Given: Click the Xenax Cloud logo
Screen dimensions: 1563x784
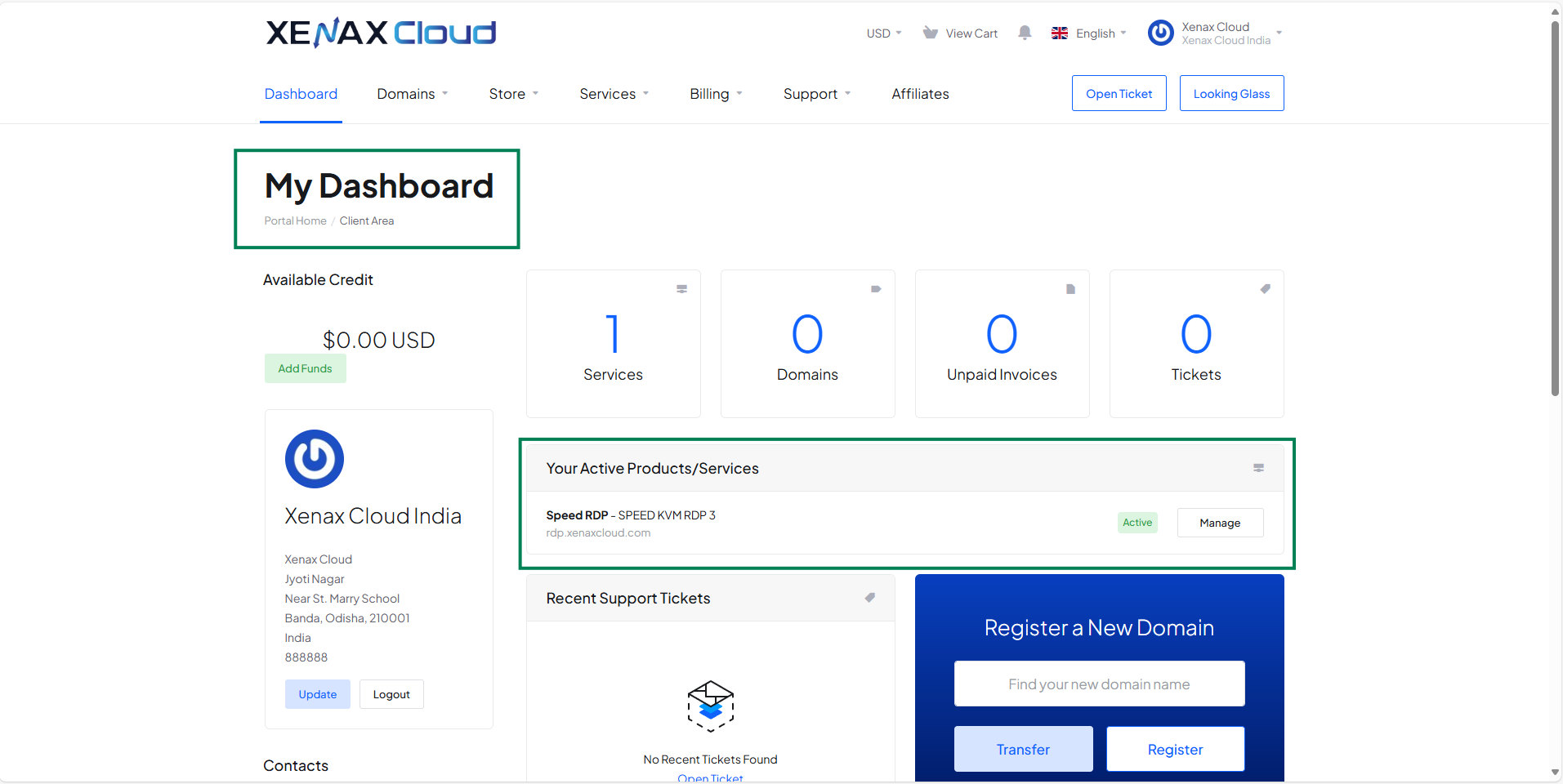Looking at the screenshot, I should [x=381, y=33].
